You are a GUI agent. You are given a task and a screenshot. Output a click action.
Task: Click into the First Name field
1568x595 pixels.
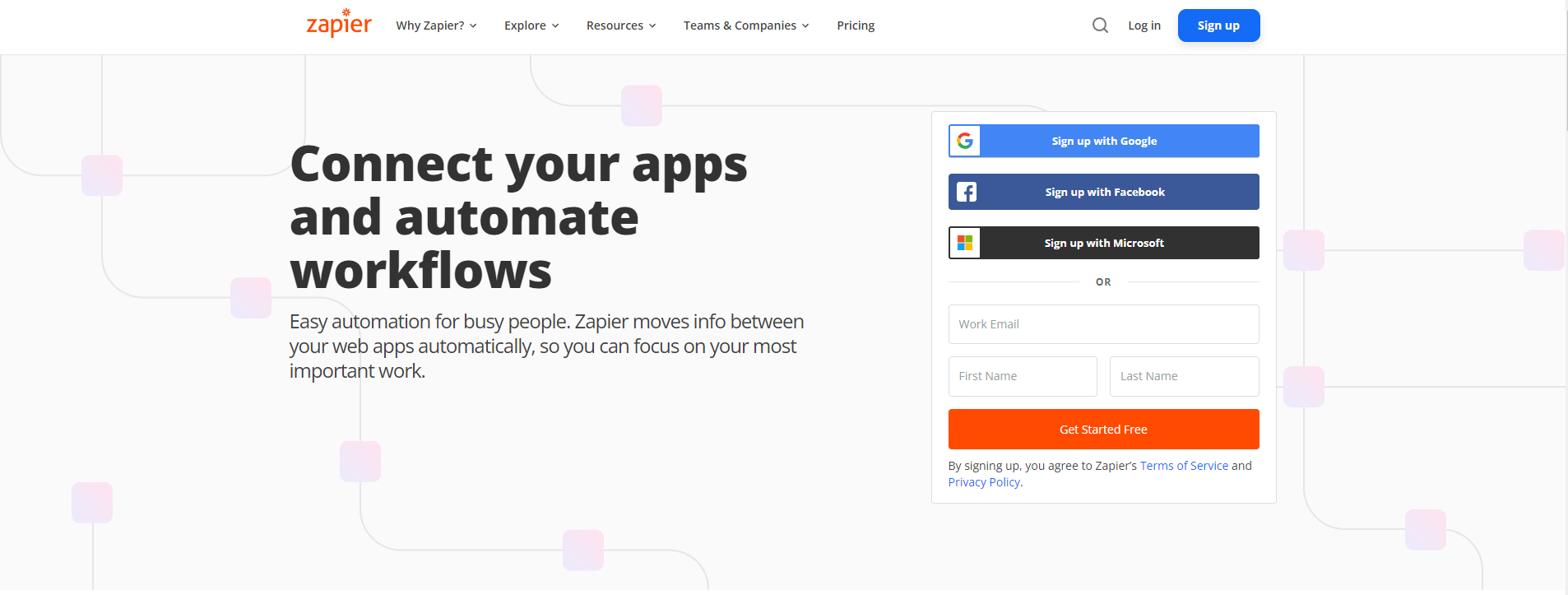tap(1022, 376)
